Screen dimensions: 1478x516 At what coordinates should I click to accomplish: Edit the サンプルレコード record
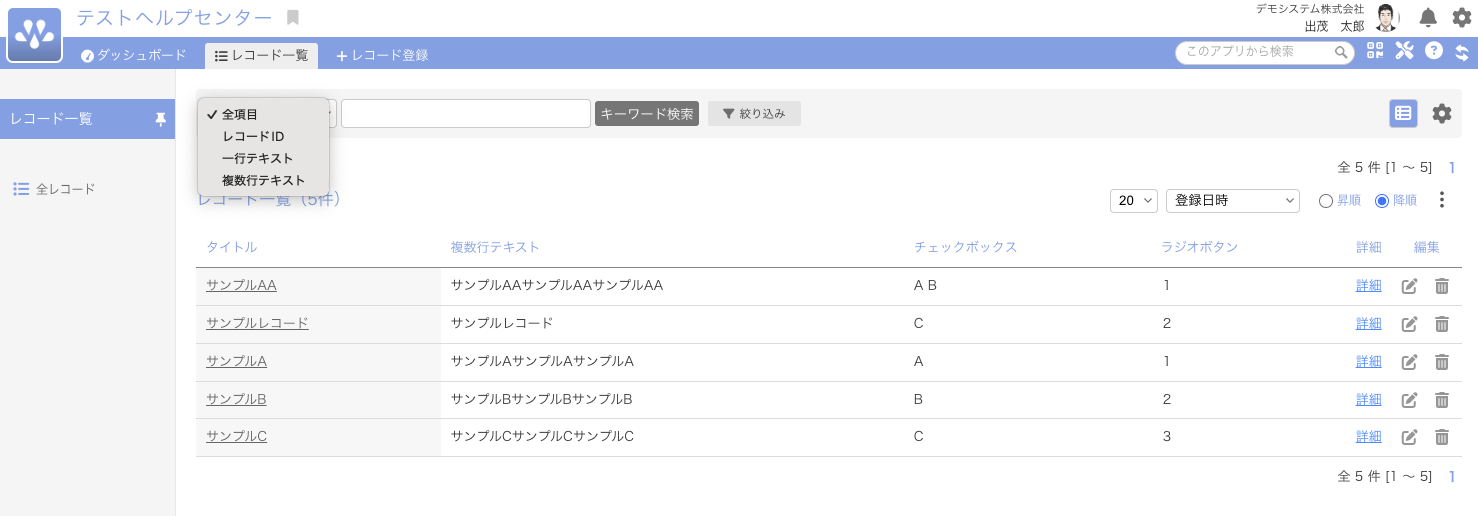(1410, 324)
